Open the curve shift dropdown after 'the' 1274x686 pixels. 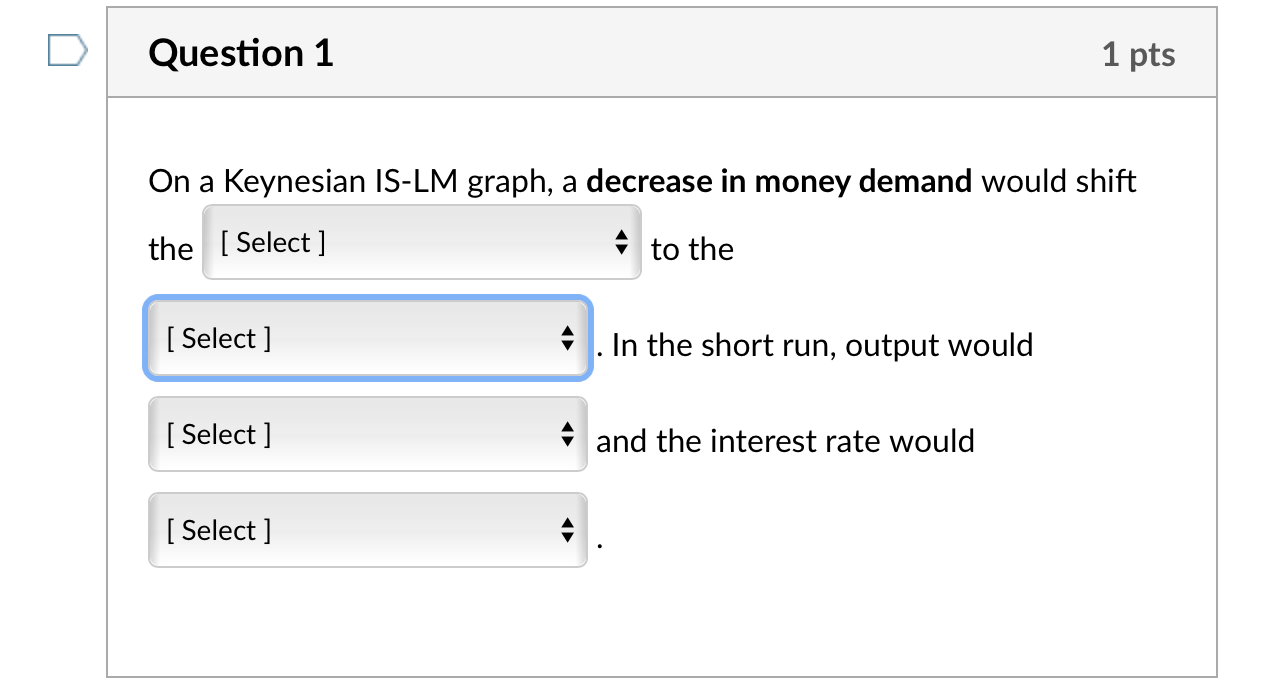420,242
